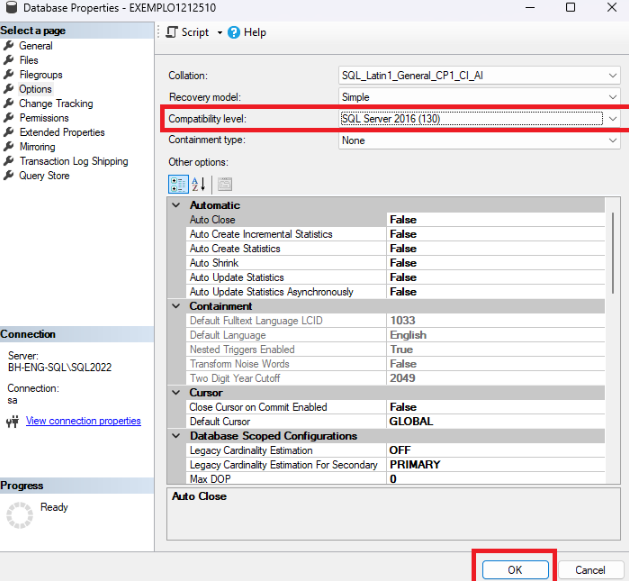Screen dimensions: 629x581
Task: Minimize the Database Properties window
Action: (x=530, y=7)
